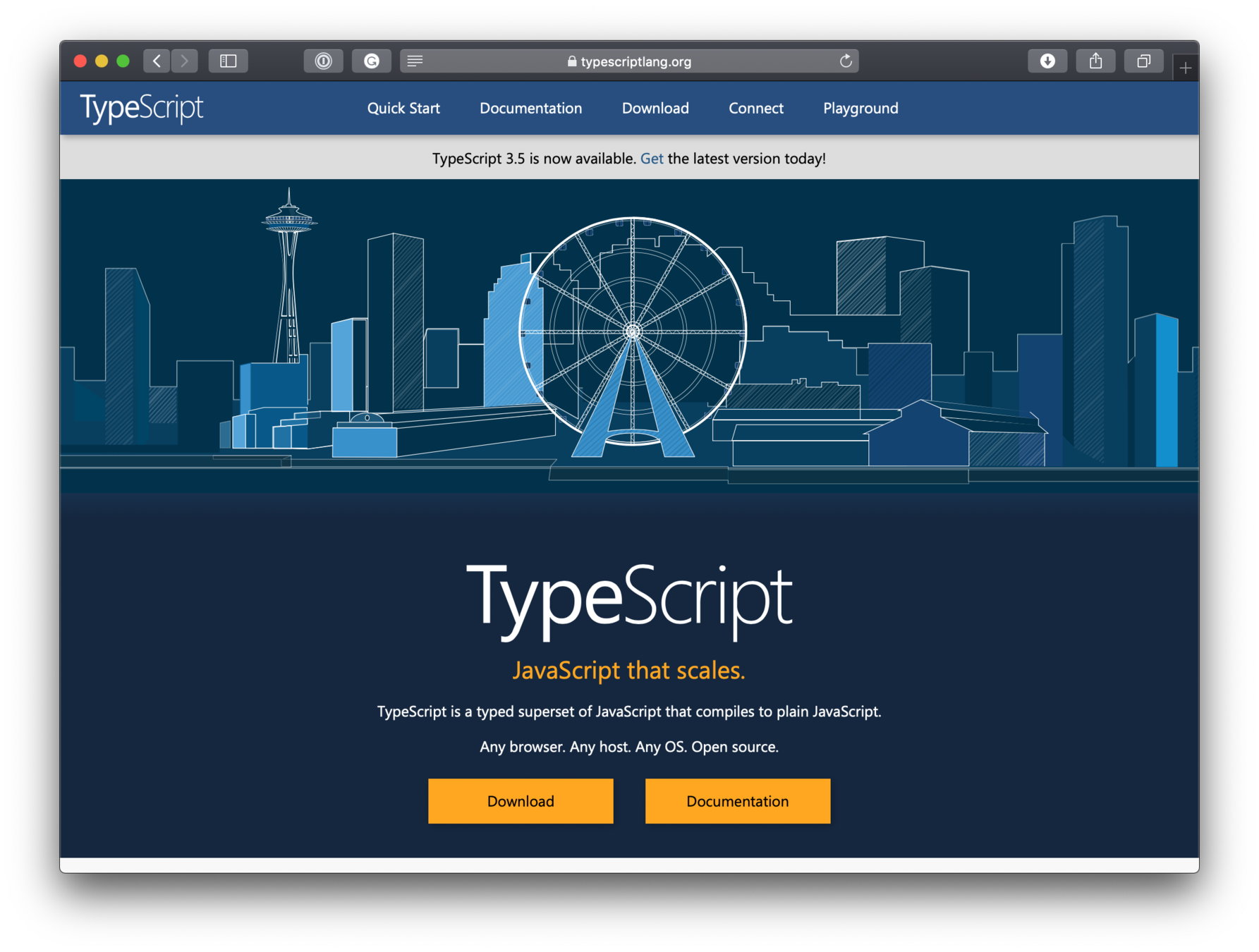Open the Share sheet icon

(x=1095, y=61)
